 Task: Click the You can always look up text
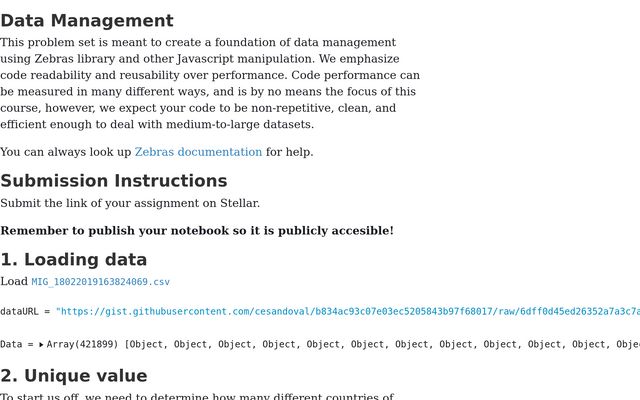66,152
